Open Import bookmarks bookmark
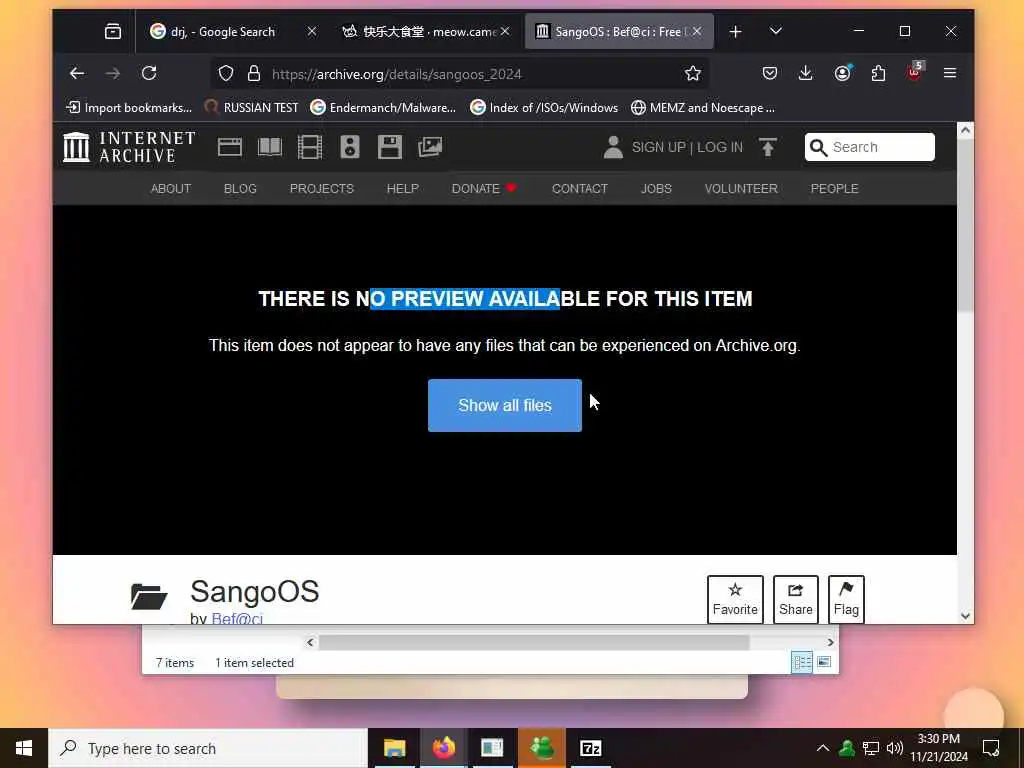 pyautogui.click(x=129, y=108)
